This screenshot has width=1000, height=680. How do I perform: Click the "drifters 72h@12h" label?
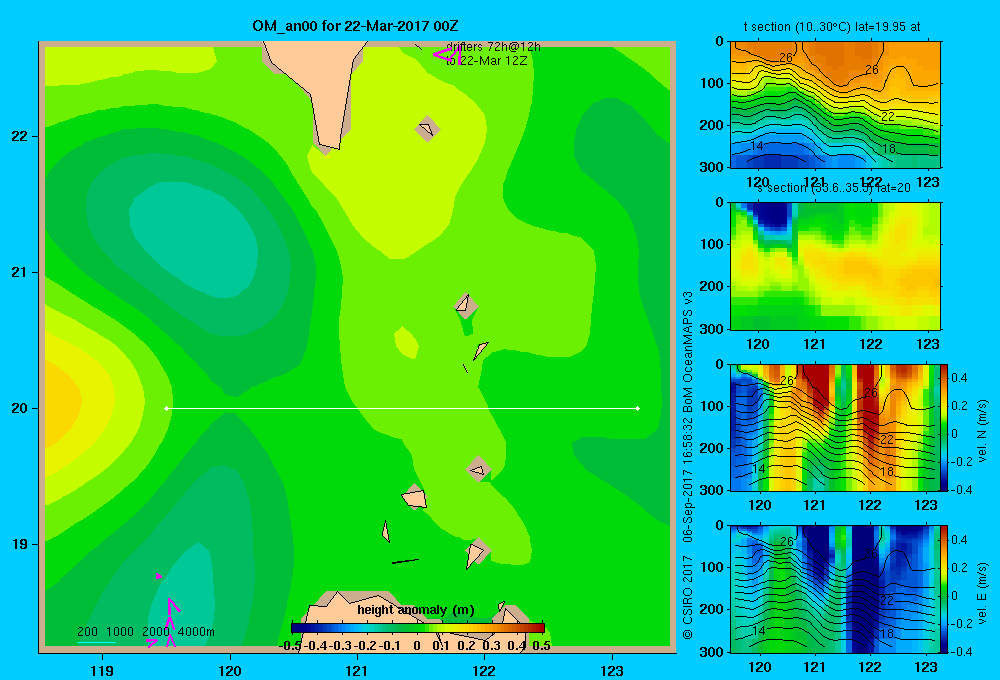click(493, 47)
